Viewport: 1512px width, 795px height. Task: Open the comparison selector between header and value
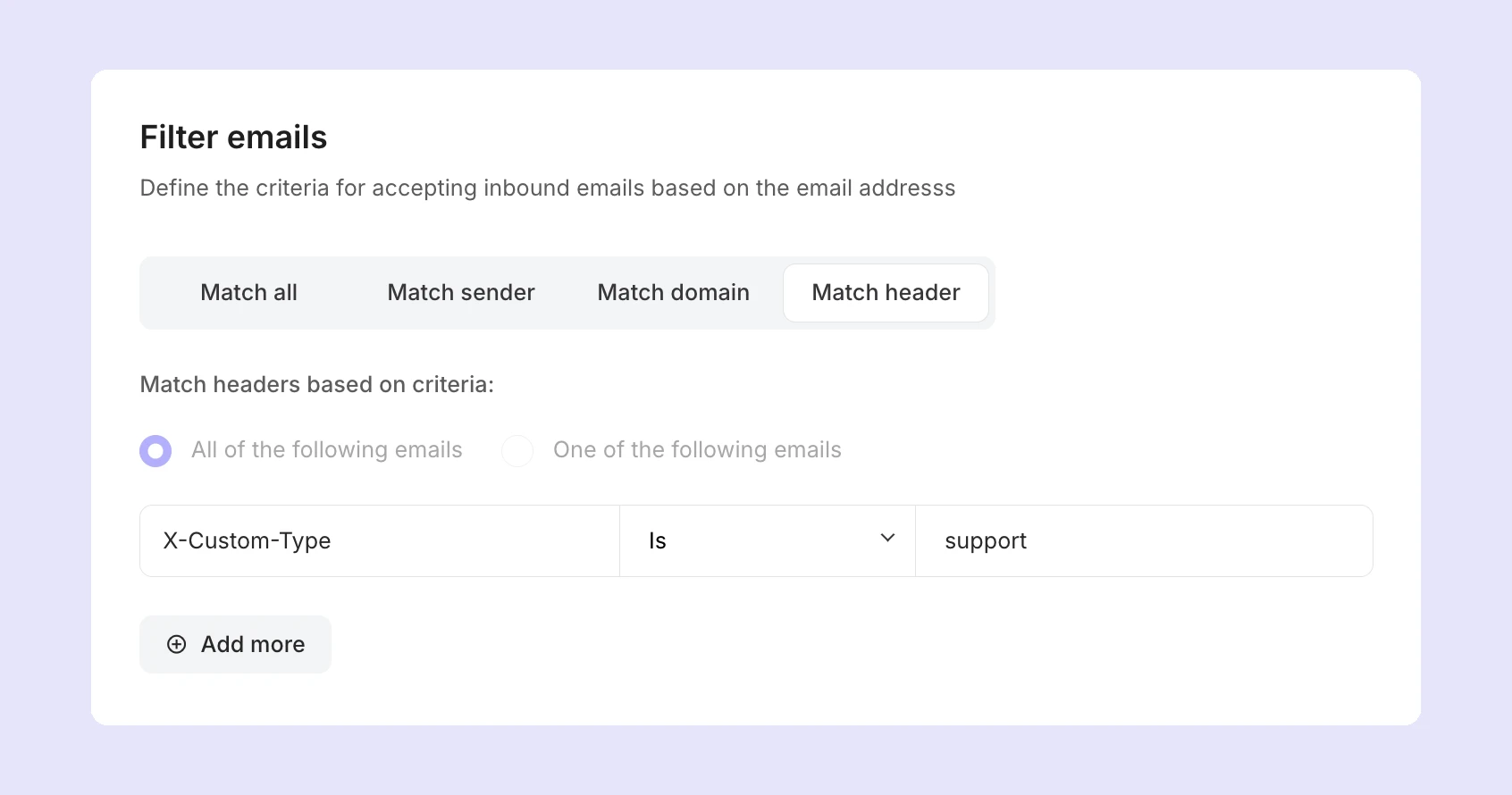(767, 540)
